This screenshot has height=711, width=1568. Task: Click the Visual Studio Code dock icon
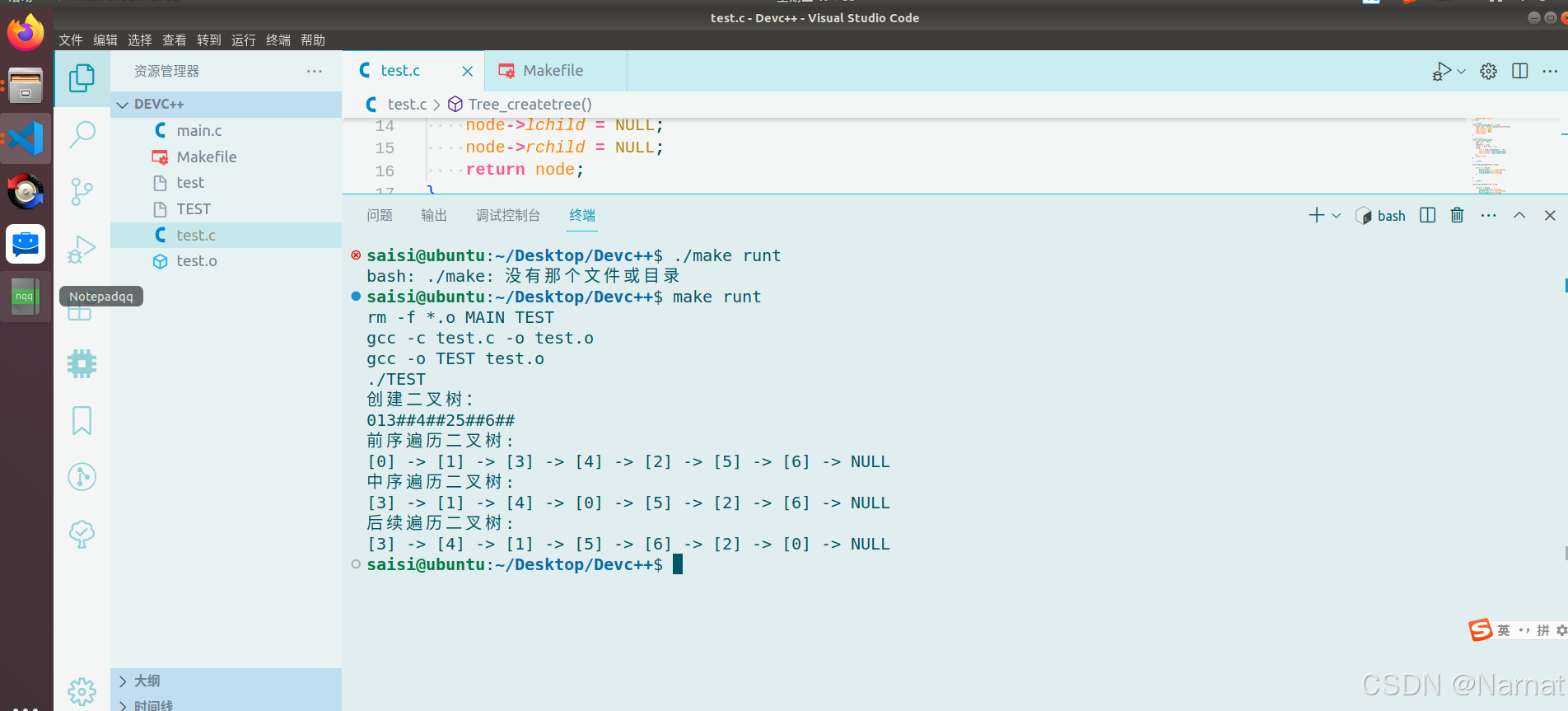(26, 138)
